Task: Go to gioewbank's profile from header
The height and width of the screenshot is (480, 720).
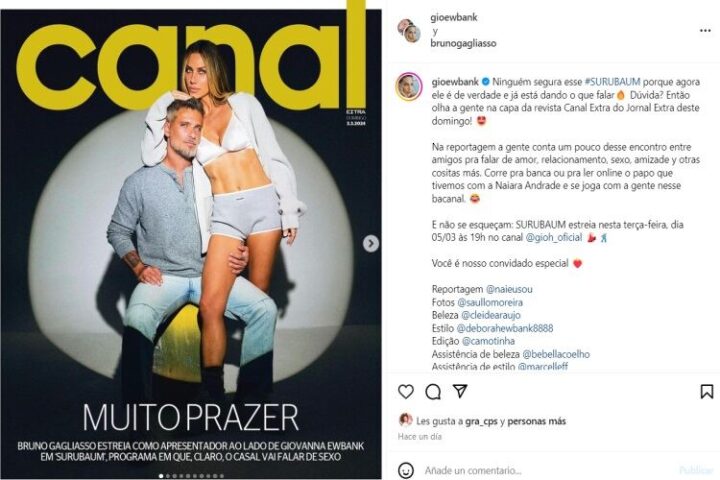Action: (454, 17)
